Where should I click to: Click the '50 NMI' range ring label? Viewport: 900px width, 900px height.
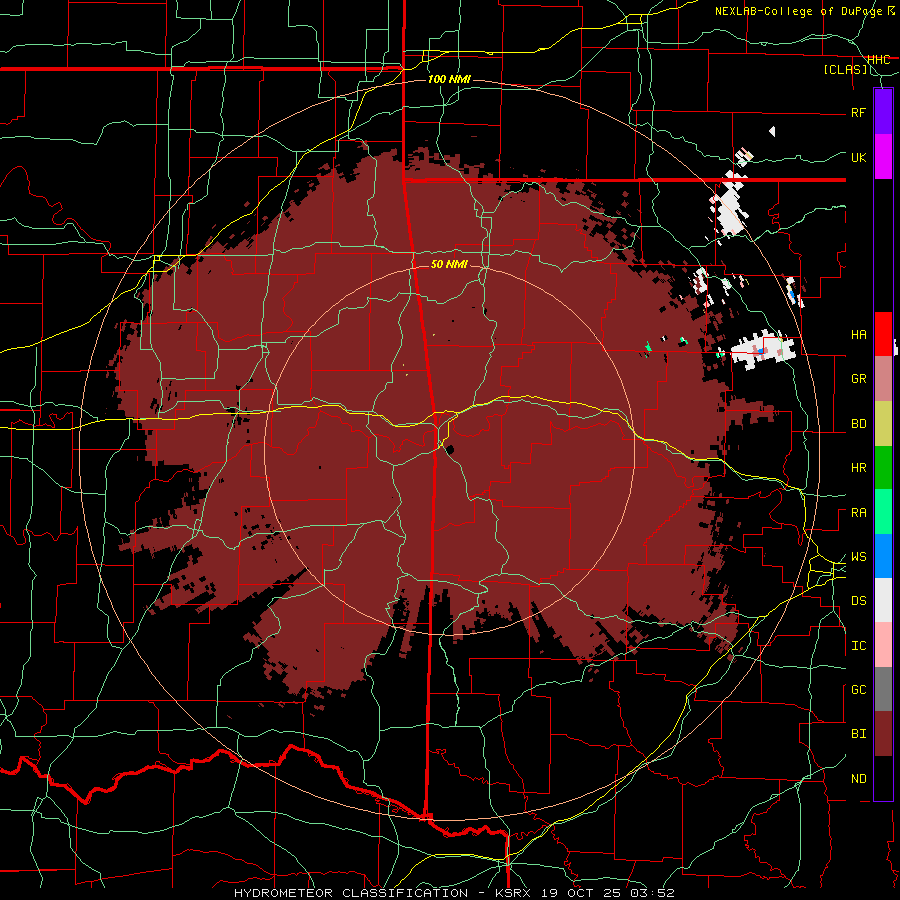click(449, 264)
